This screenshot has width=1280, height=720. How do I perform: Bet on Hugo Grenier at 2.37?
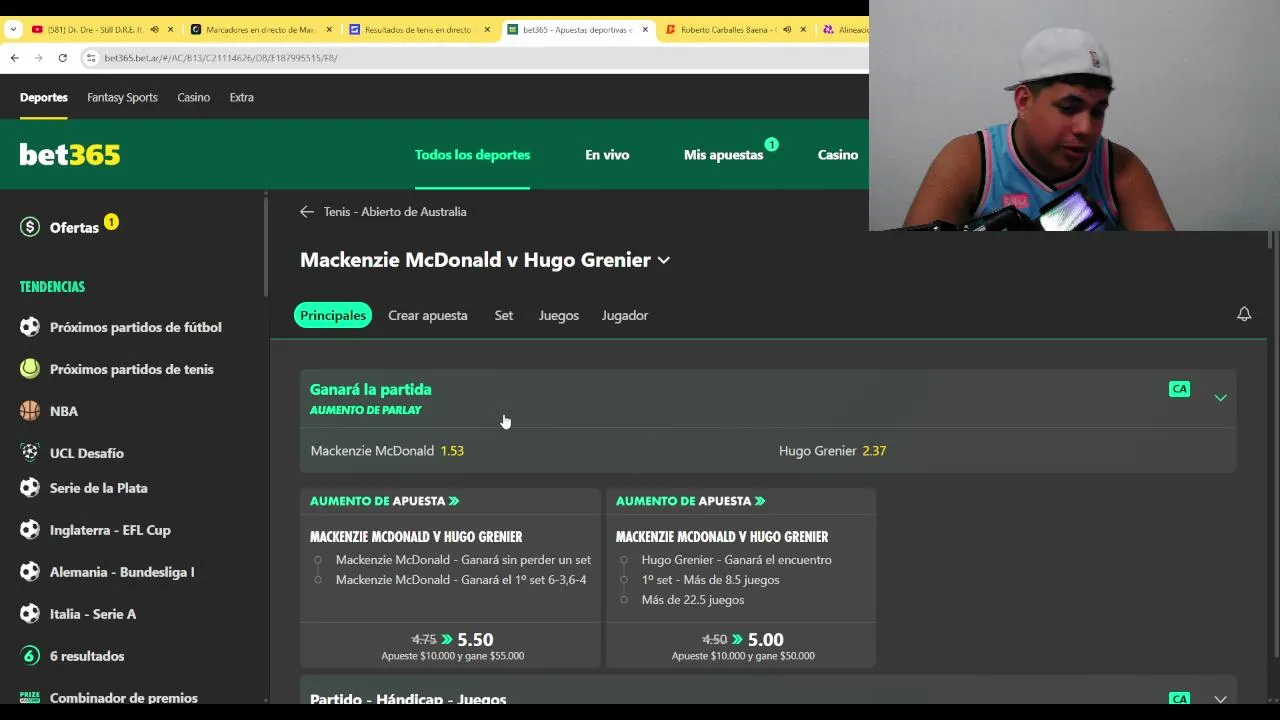[1002, 451]
